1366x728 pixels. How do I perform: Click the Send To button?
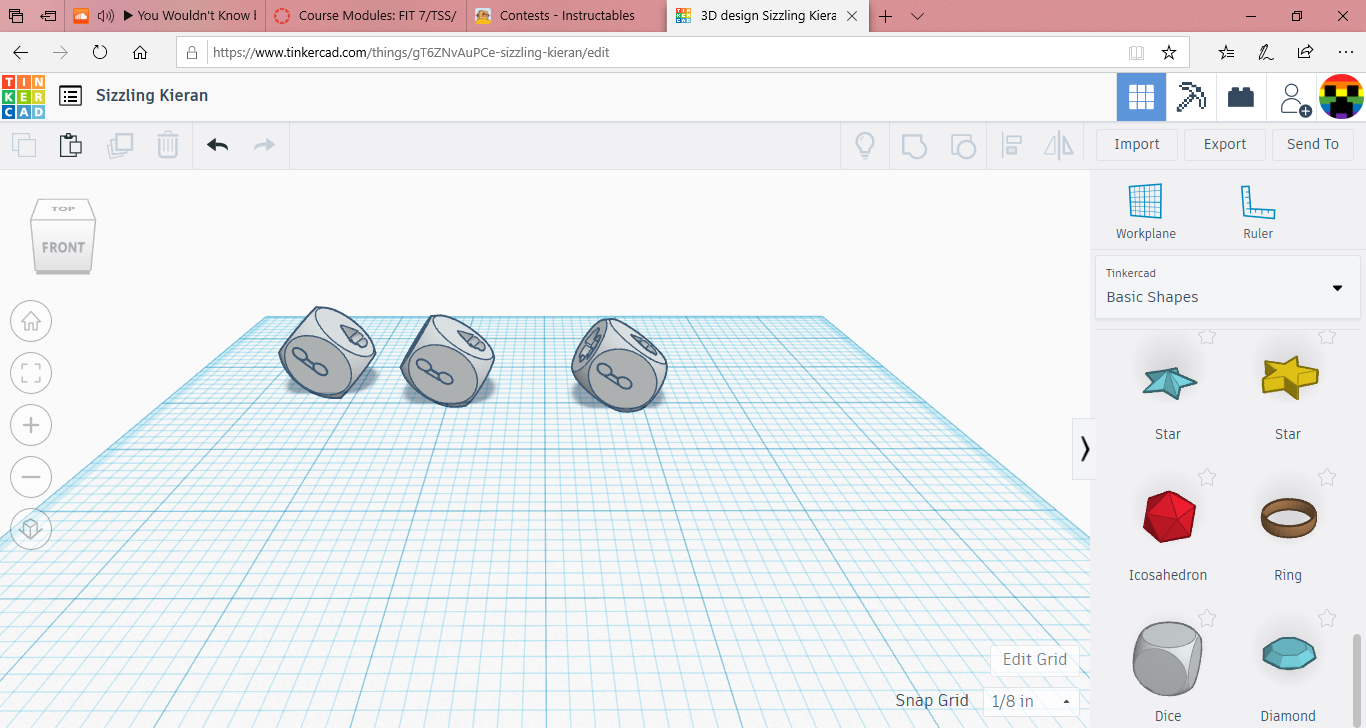(x=1313, y=144)
